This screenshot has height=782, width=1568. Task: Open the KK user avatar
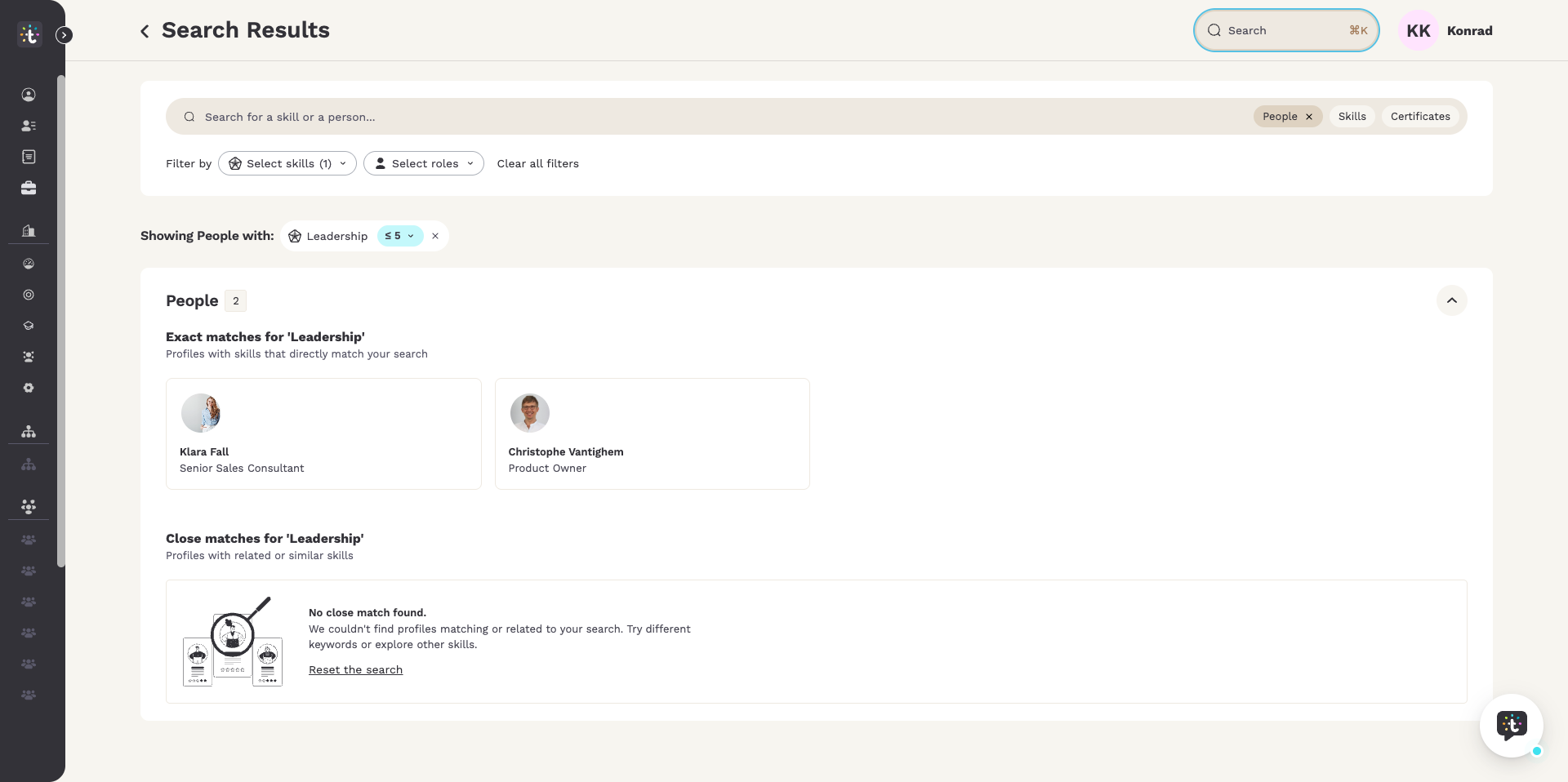[x=1419, y=31]
